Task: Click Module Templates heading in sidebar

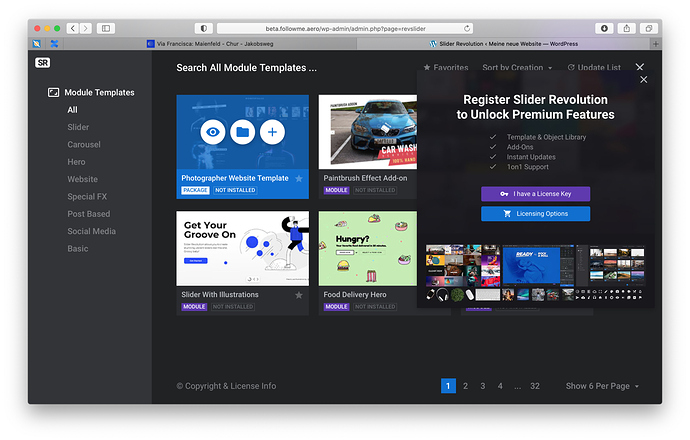Action: coord(99,92)
